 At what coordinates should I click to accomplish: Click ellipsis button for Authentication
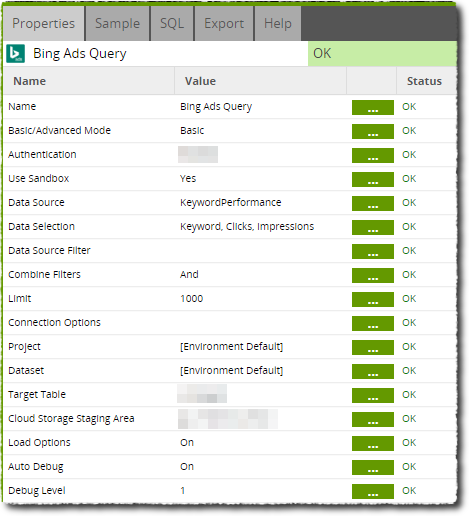point(373,155)
